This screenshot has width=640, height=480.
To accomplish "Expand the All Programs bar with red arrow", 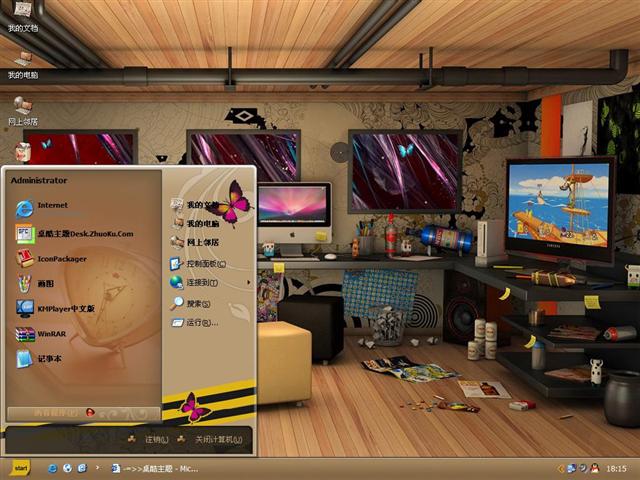I will [x=84, y=413].
